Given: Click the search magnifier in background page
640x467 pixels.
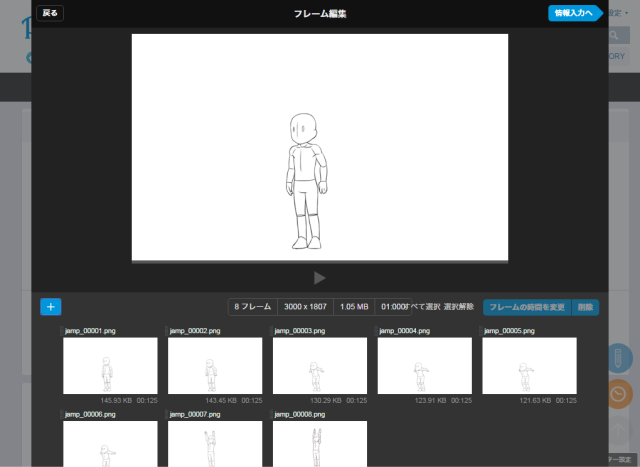Looking at the screenshot, I should click(x=614, y=36).
